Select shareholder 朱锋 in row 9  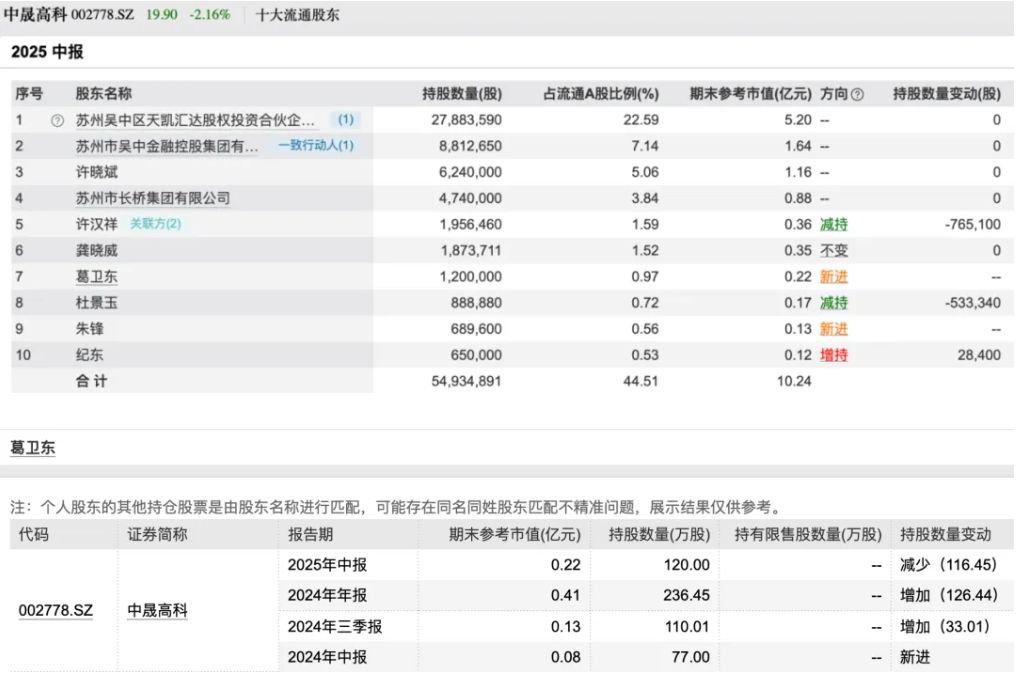(x=90, y=329)
